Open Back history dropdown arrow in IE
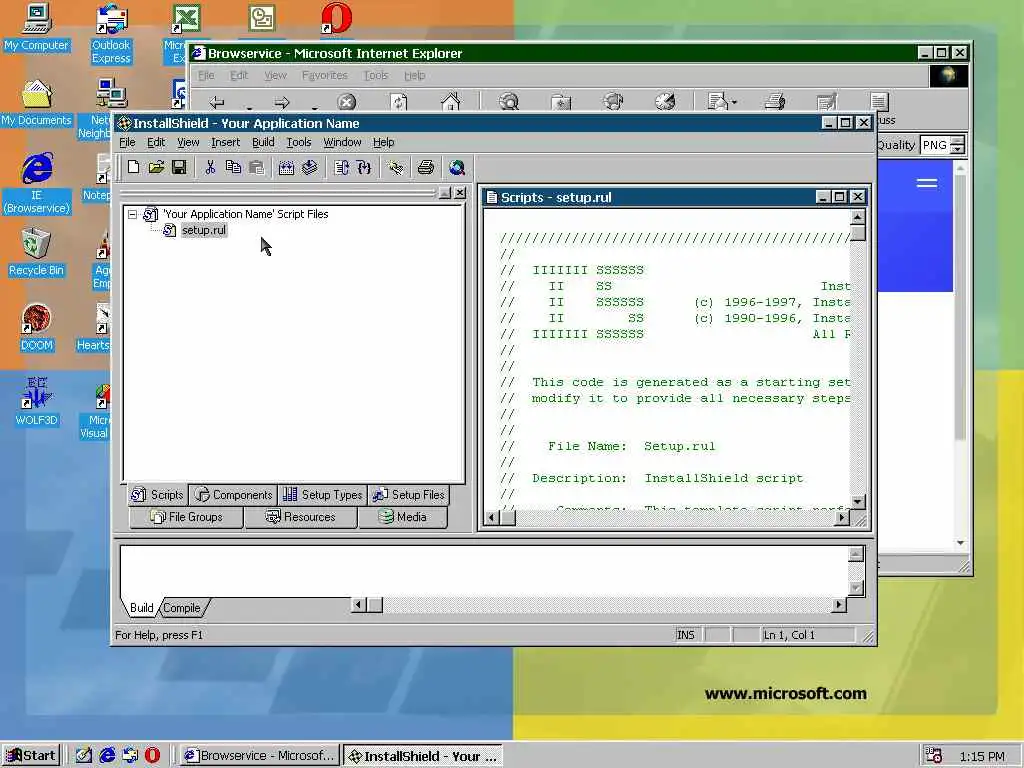Viewport: 1024px width, 768px height. click(249, 106)
